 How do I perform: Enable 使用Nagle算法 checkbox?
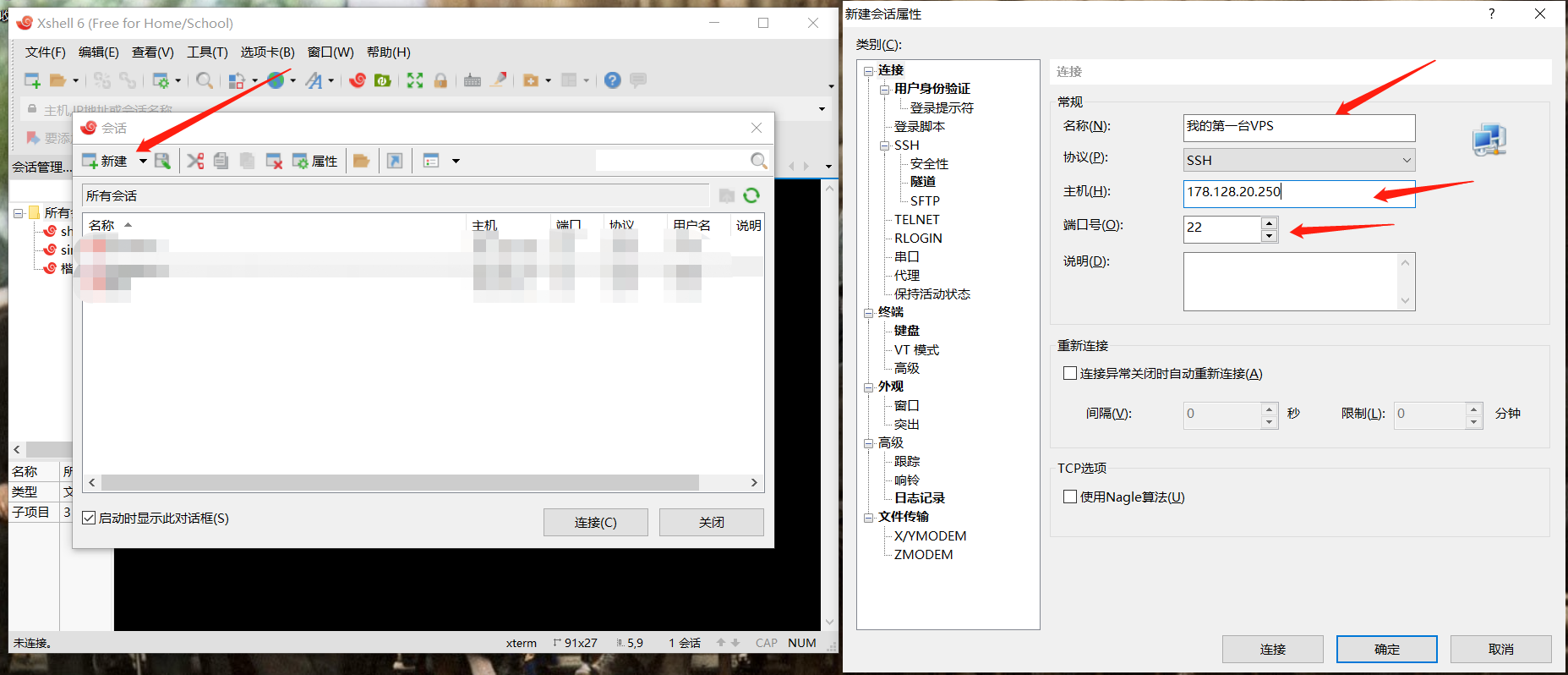coord(1070,497)
